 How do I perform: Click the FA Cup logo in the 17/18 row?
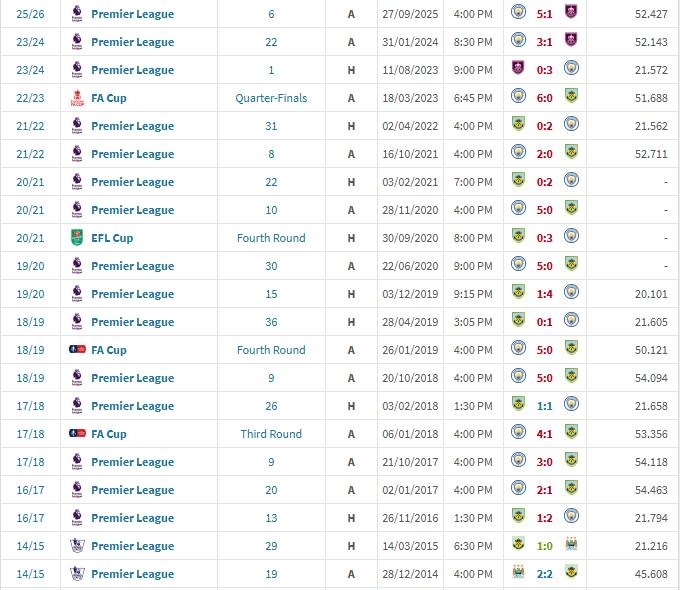[x=77, y=434]
